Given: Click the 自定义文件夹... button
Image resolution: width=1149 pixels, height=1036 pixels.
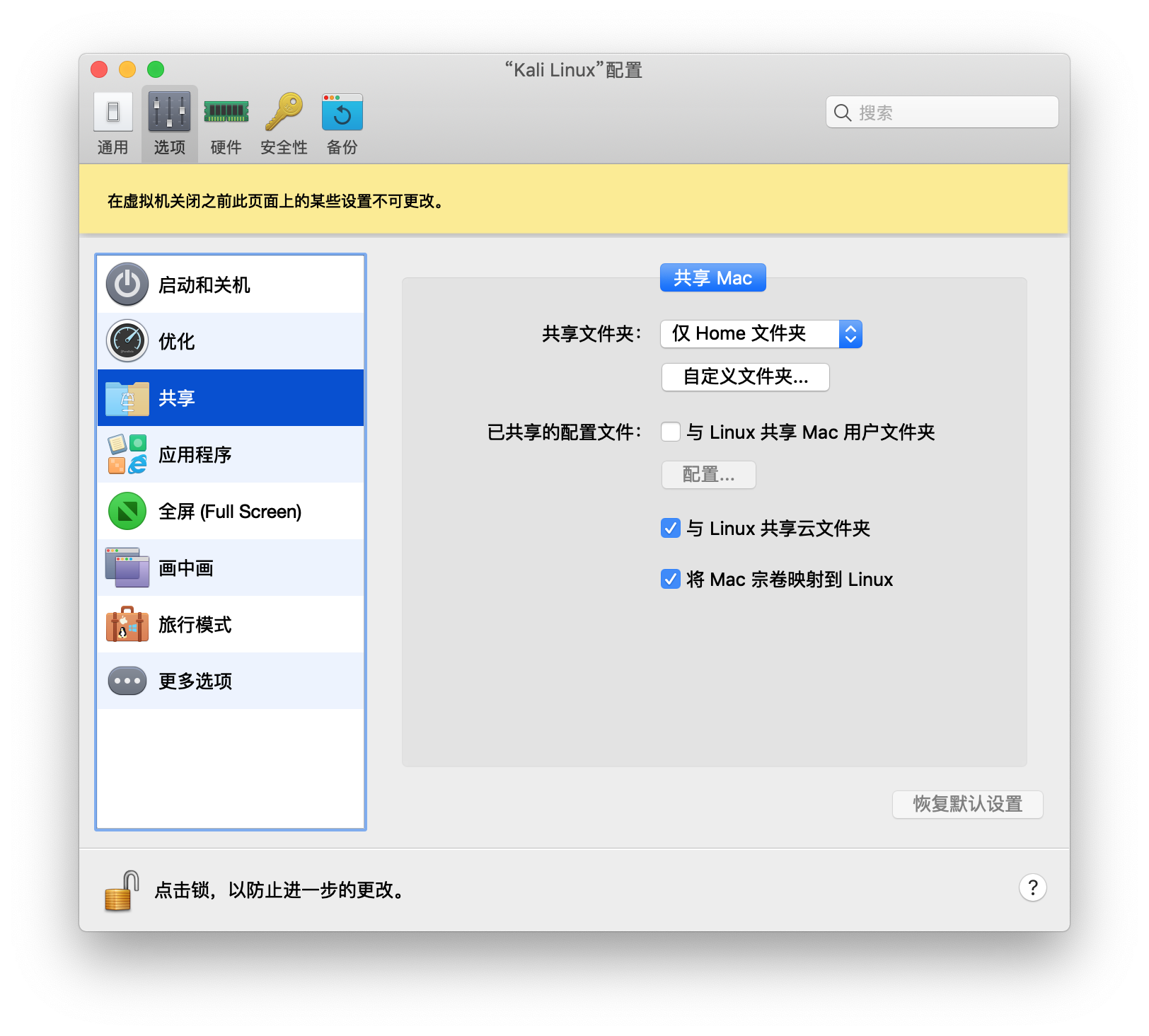Looking at the screenshot, I should point(746,376).
